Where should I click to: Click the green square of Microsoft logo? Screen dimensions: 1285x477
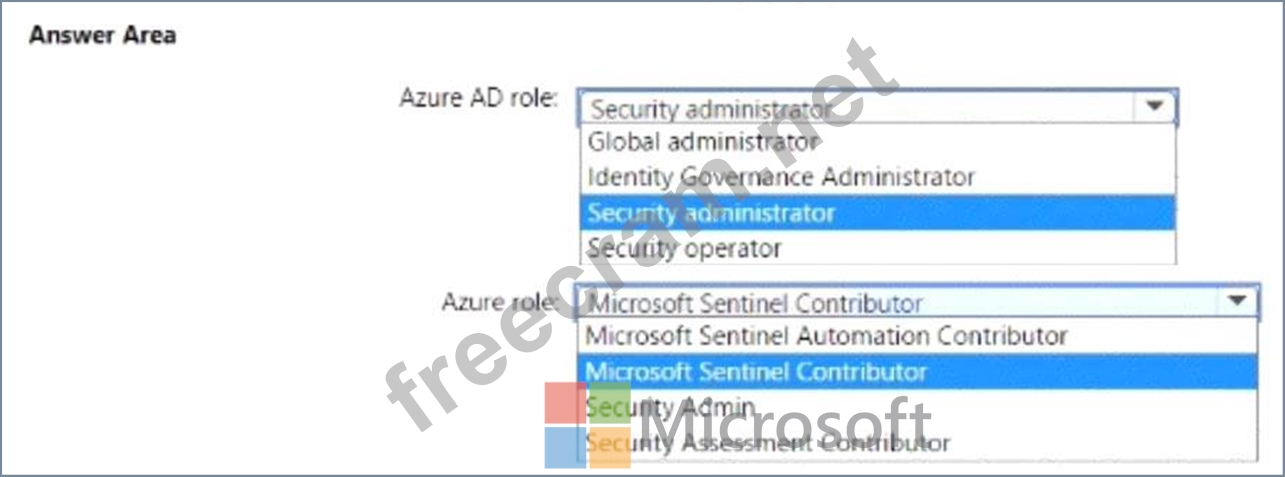point(610,402)
